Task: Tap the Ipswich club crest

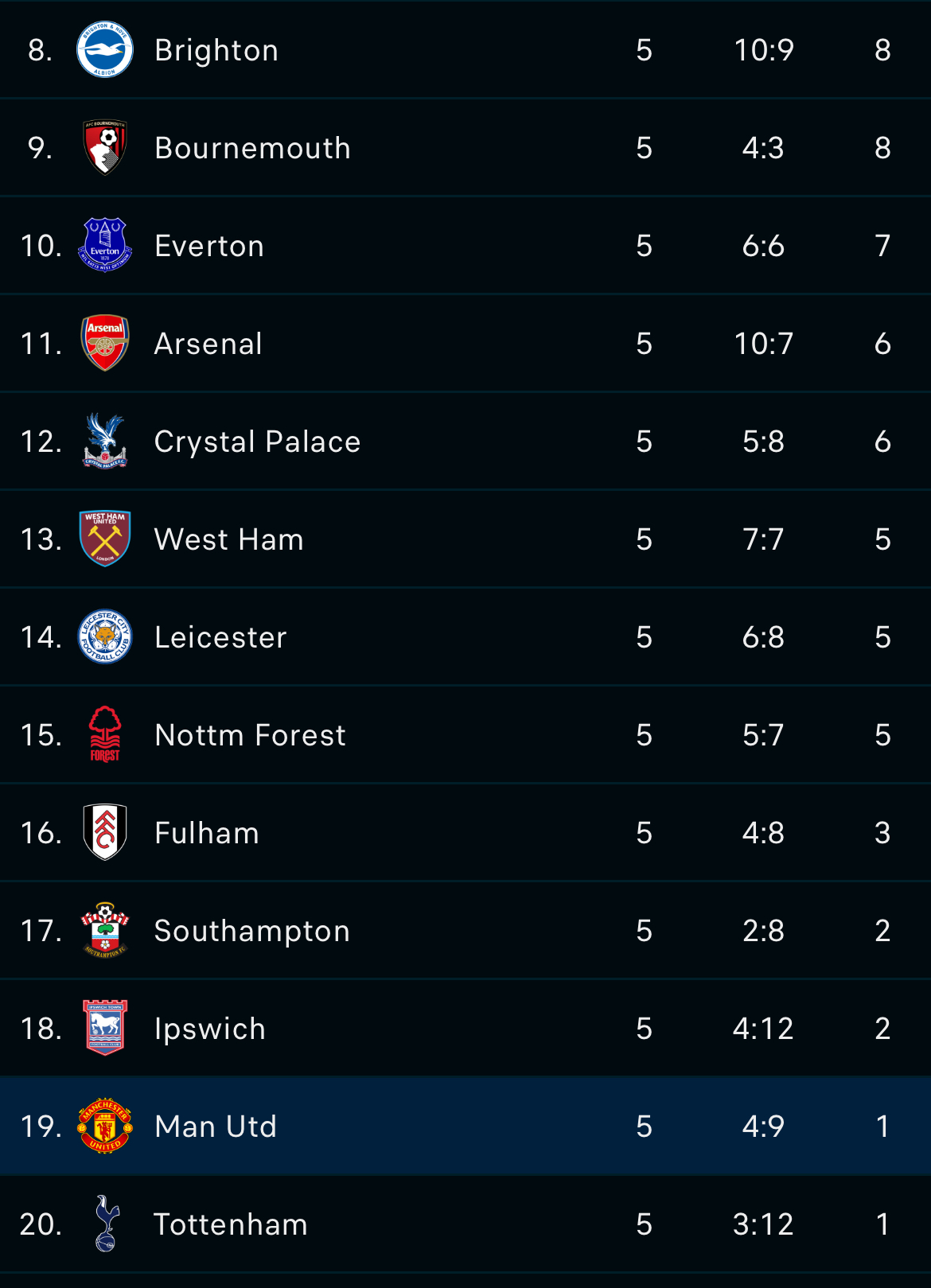Action: click(x=105, y=1028)
